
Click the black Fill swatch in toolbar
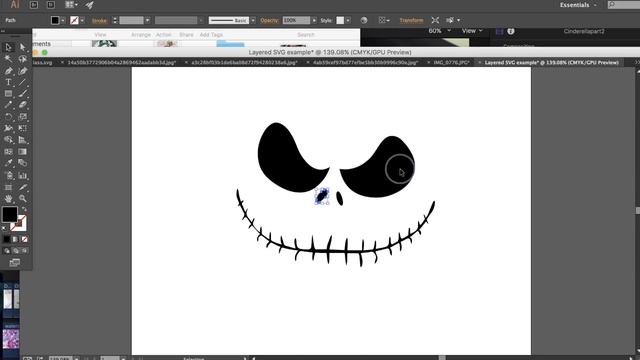point(9,214)
